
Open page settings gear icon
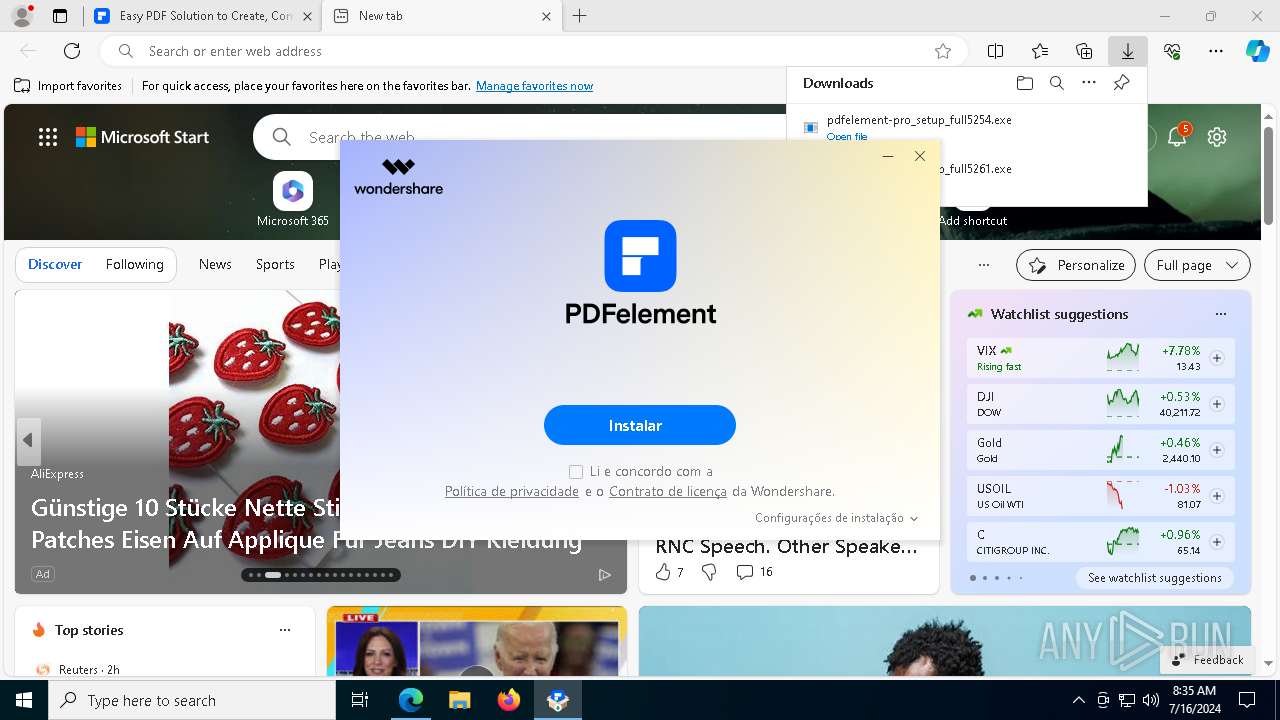coord(1217,137)
